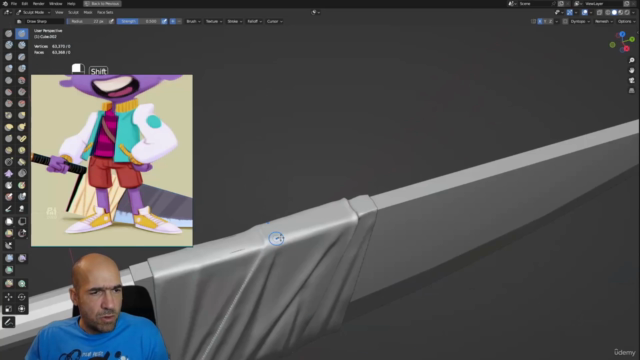
Task: Toggle strength pressure sensitivity button
Action: pyautogui.click(x=164, y=21)
